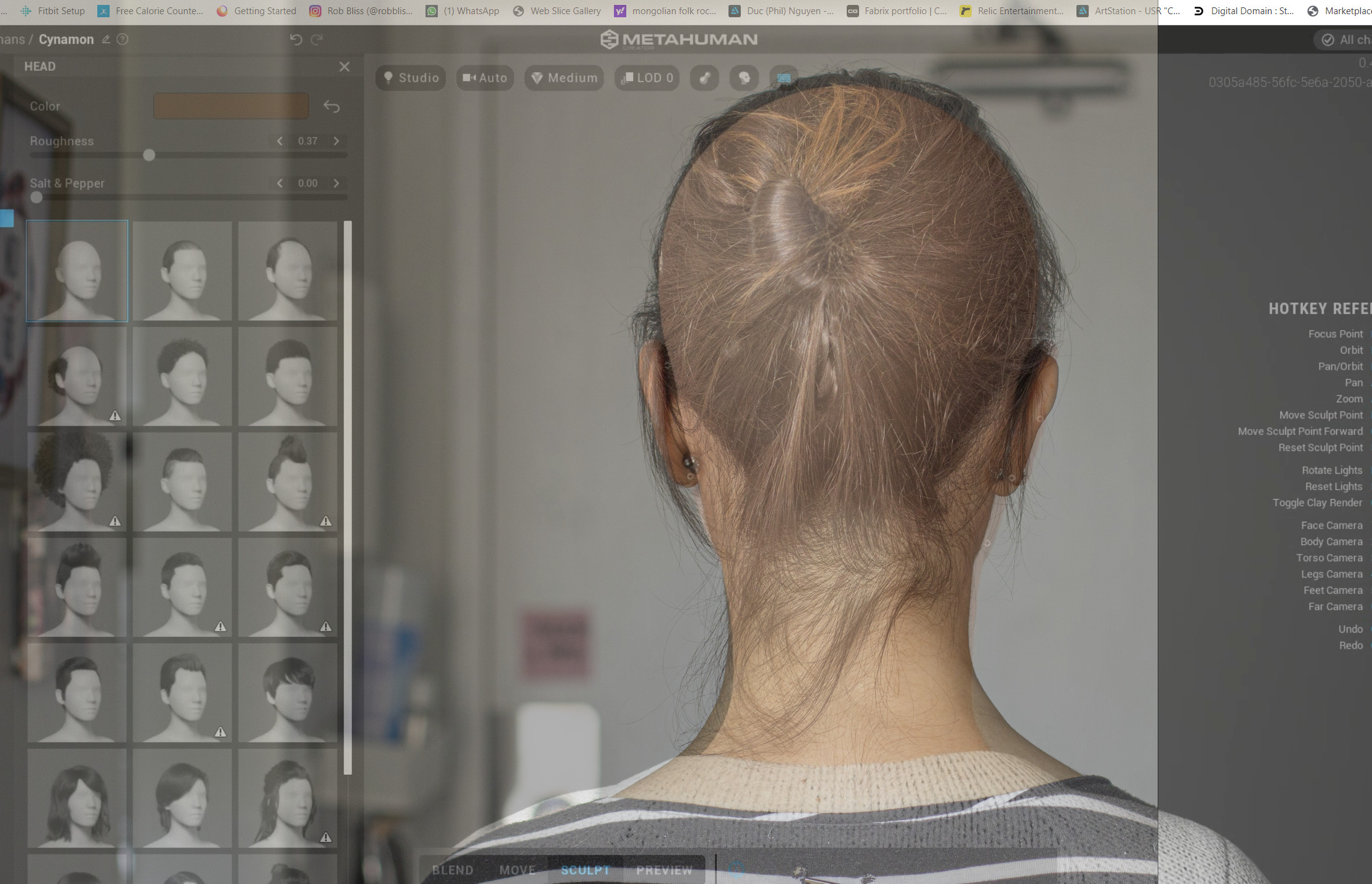Click the Salt & Pepper 0.00 value

308,183
